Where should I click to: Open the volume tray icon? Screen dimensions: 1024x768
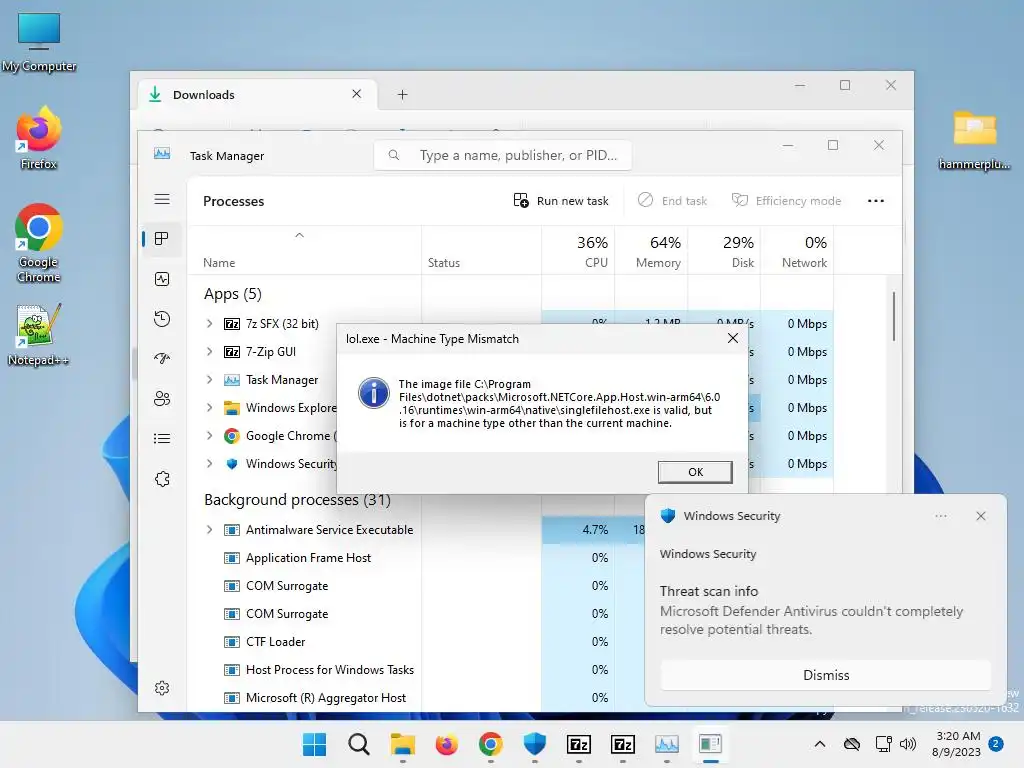pyautogui.click(x=907, y=744)
